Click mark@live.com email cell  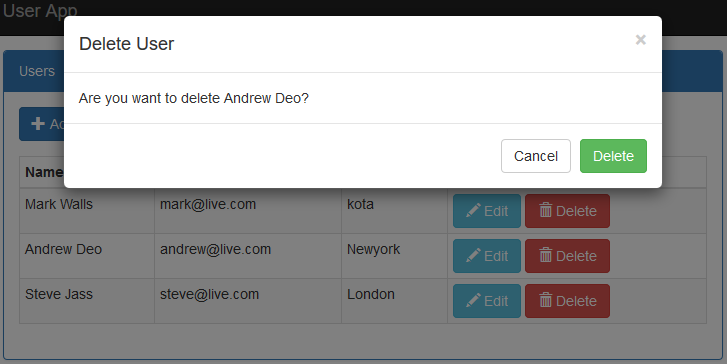(x=248, y=211)
